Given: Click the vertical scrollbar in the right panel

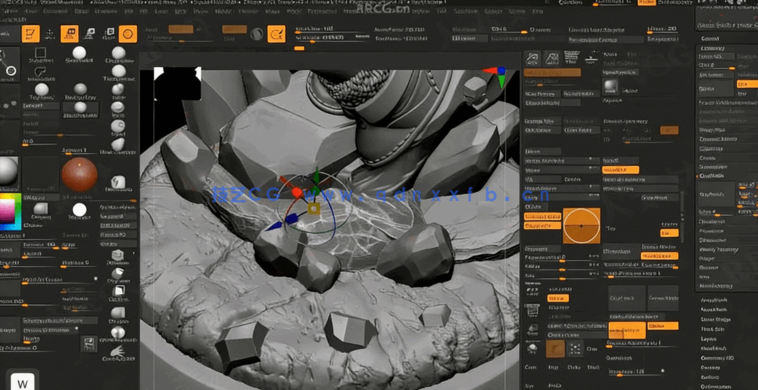Looking at the screenshot, I should (x=683, y=217).
